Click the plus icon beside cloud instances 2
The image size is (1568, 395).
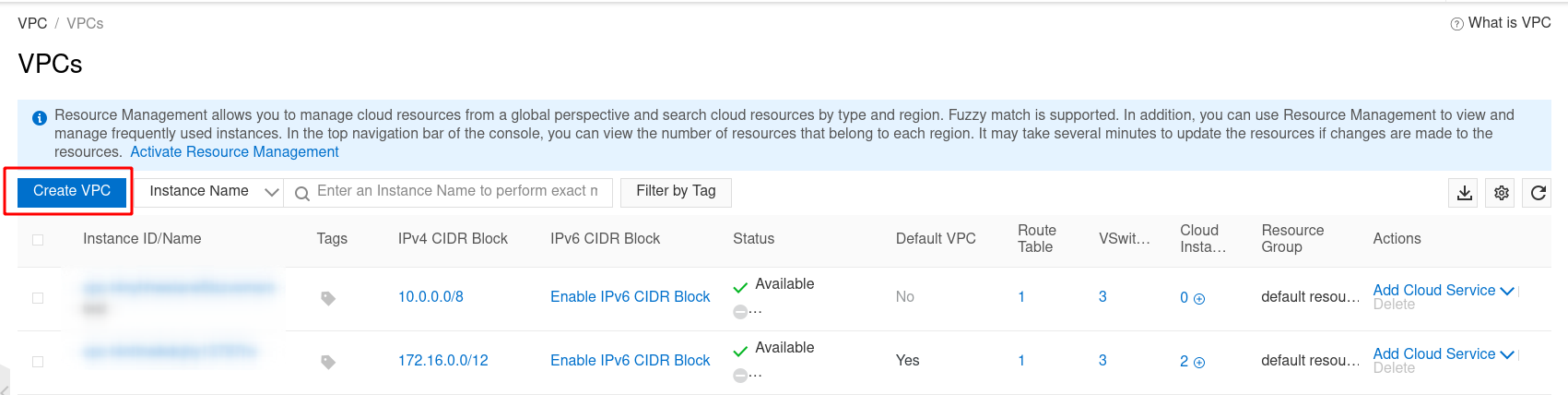(x=1199, y=363)
